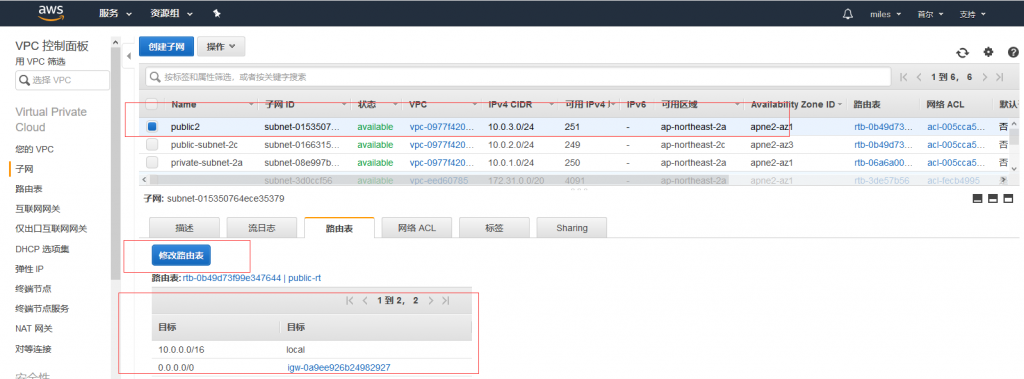Go to next page of routes list
The height and width of the screenshot is (379, 1024).
430,301
